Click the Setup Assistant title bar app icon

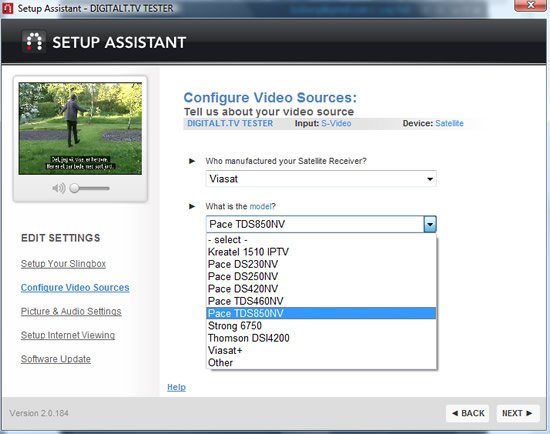coord(8,8)
